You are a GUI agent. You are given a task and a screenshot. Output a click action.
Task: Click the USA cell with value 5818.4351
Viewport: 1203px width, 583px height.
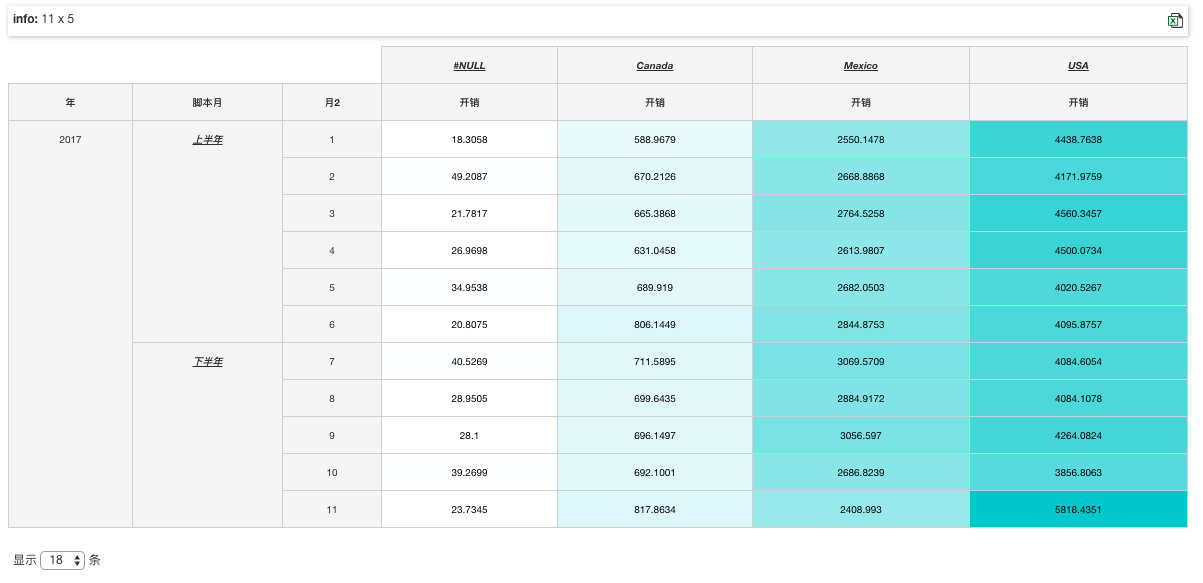1078,510
